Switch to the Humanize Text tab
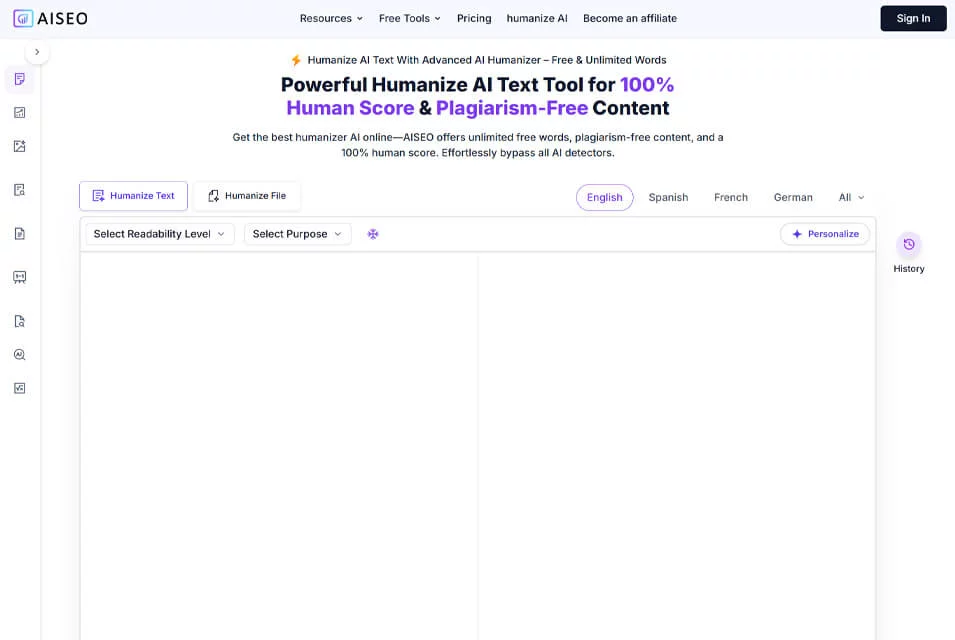This screenshot has height=640, width=955. point(133,196)
